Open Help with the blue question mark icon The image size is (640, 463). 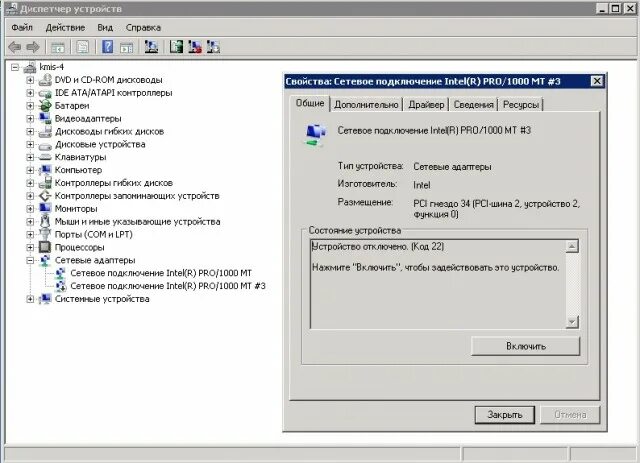pyautogui.click(x=107, y=47)
